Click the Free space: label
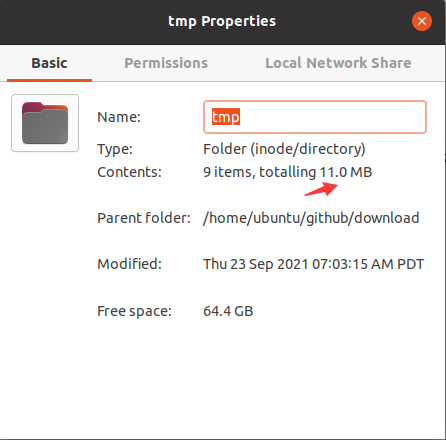Screen dimensions: 446x440 [134, 311]
